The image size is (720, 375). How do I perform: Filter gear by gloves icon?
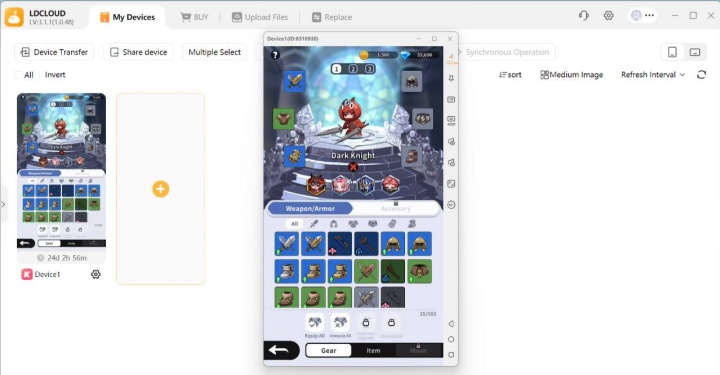pos(392,224)
